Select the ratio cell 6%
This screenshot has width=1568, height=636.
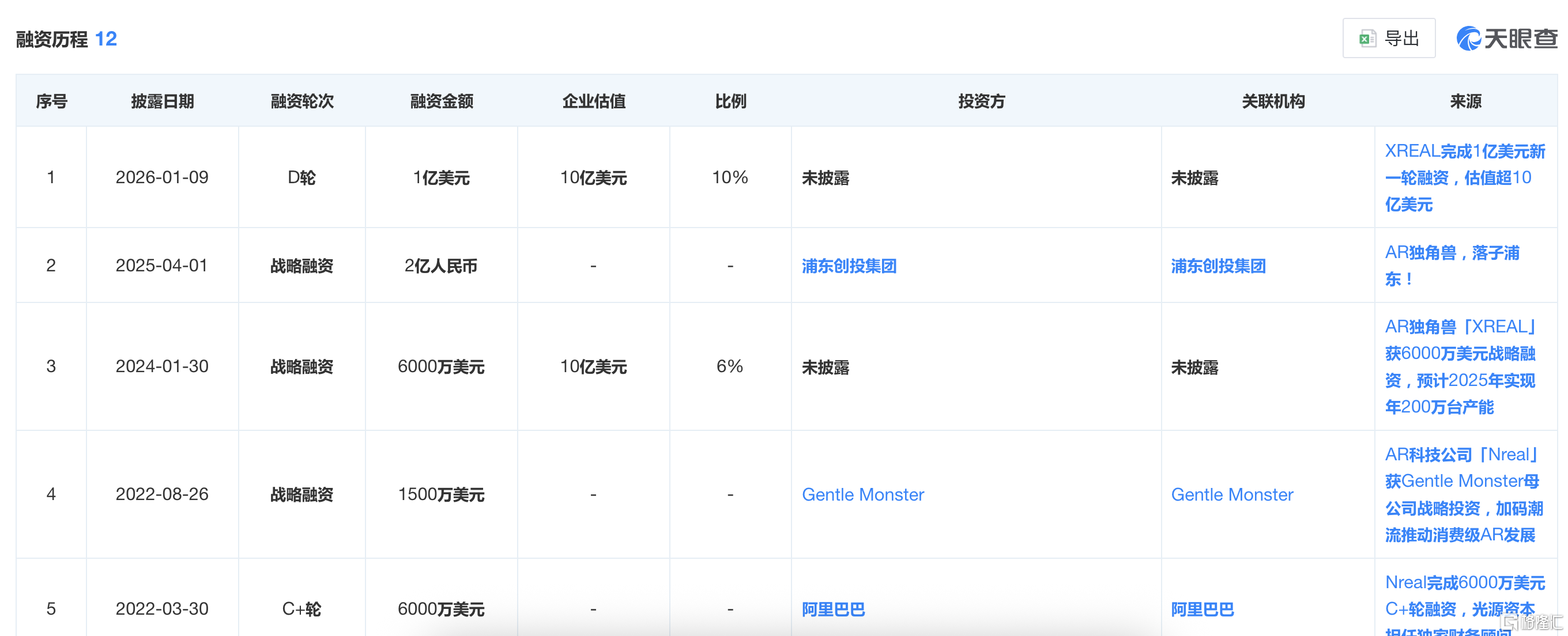[x=730, y=366]
